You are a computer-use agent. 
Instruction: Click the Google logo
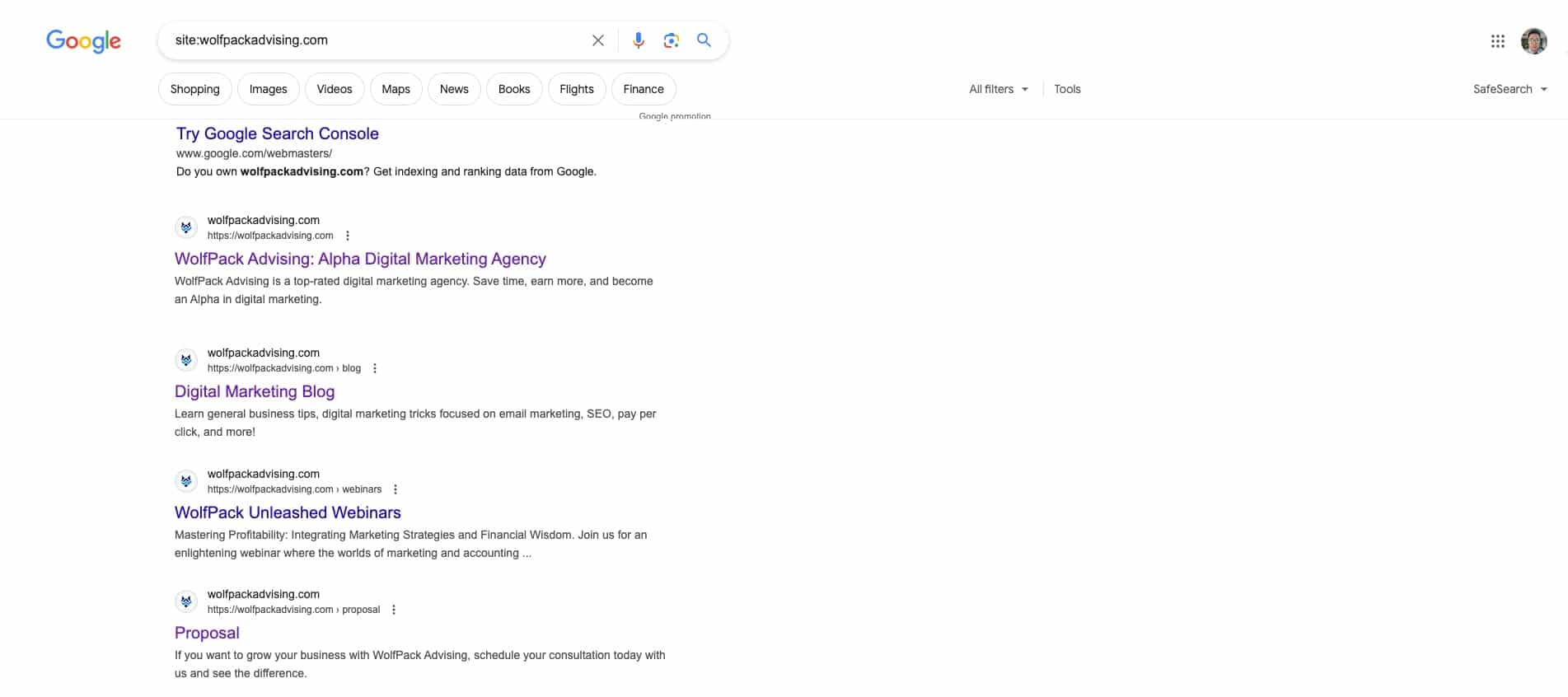pyautogui.click(x=83, y=40)
